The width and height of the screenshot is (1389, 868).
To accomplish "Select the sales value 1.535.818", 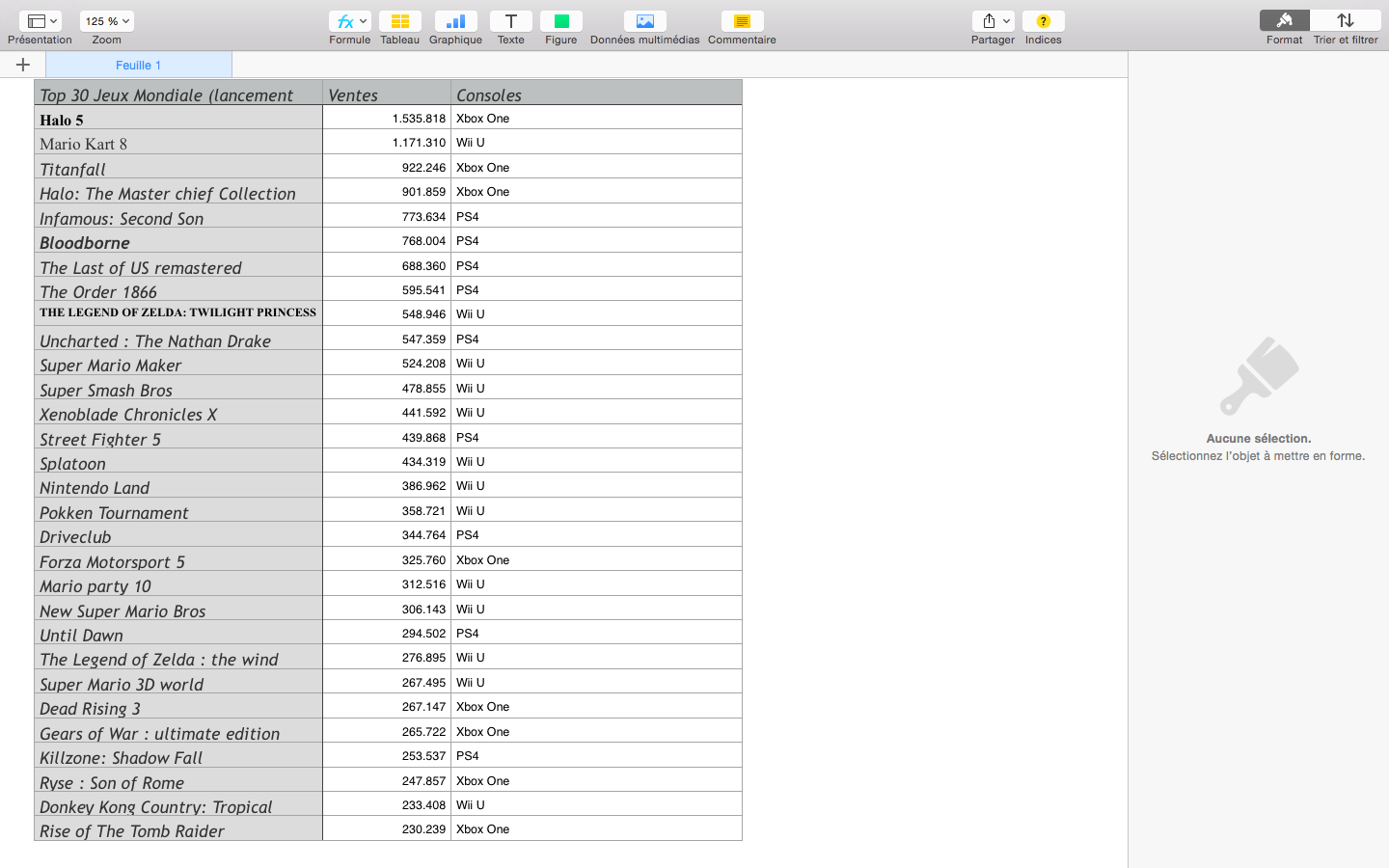I will click(387, 118).
